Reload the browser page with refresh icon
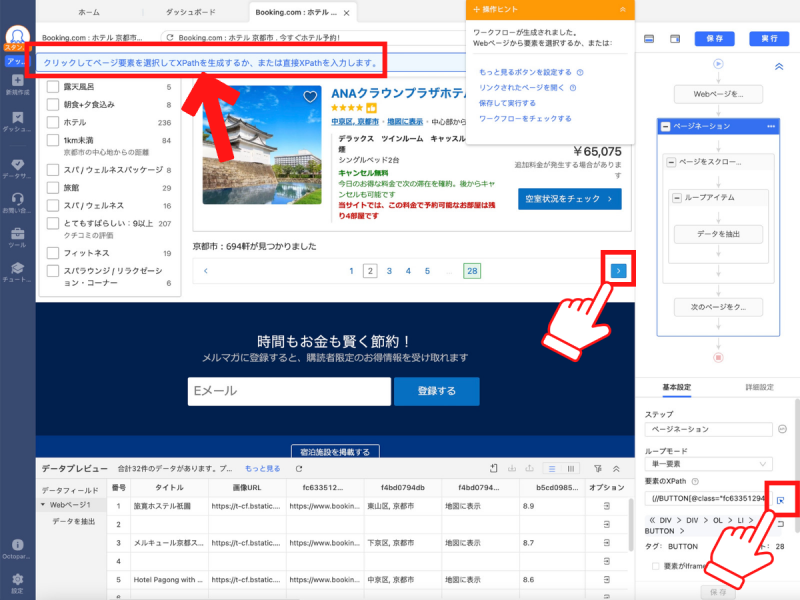The width and height of the screenshot is (800, 600). click(x=170, y=37)
